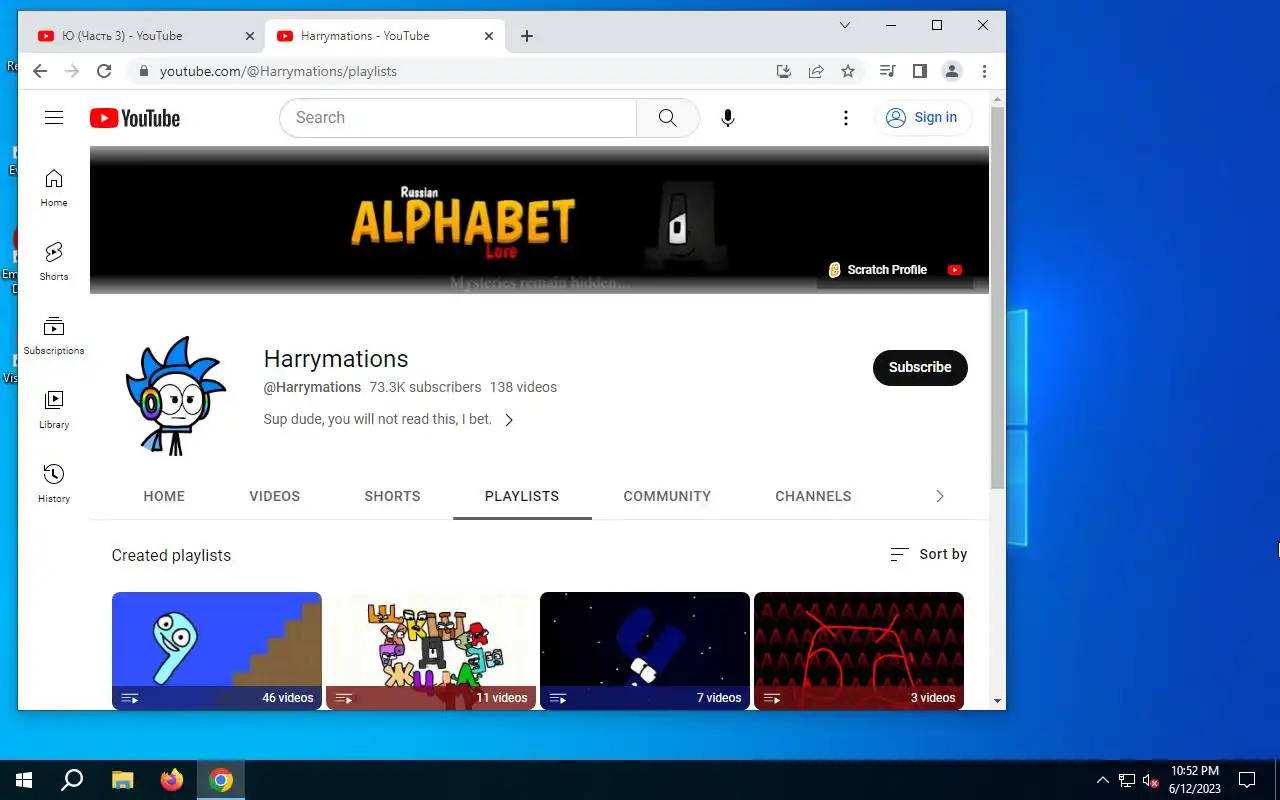1280x800 pixels.
Task: Select the PLAYLISTS channel tab
Action: 522,496
